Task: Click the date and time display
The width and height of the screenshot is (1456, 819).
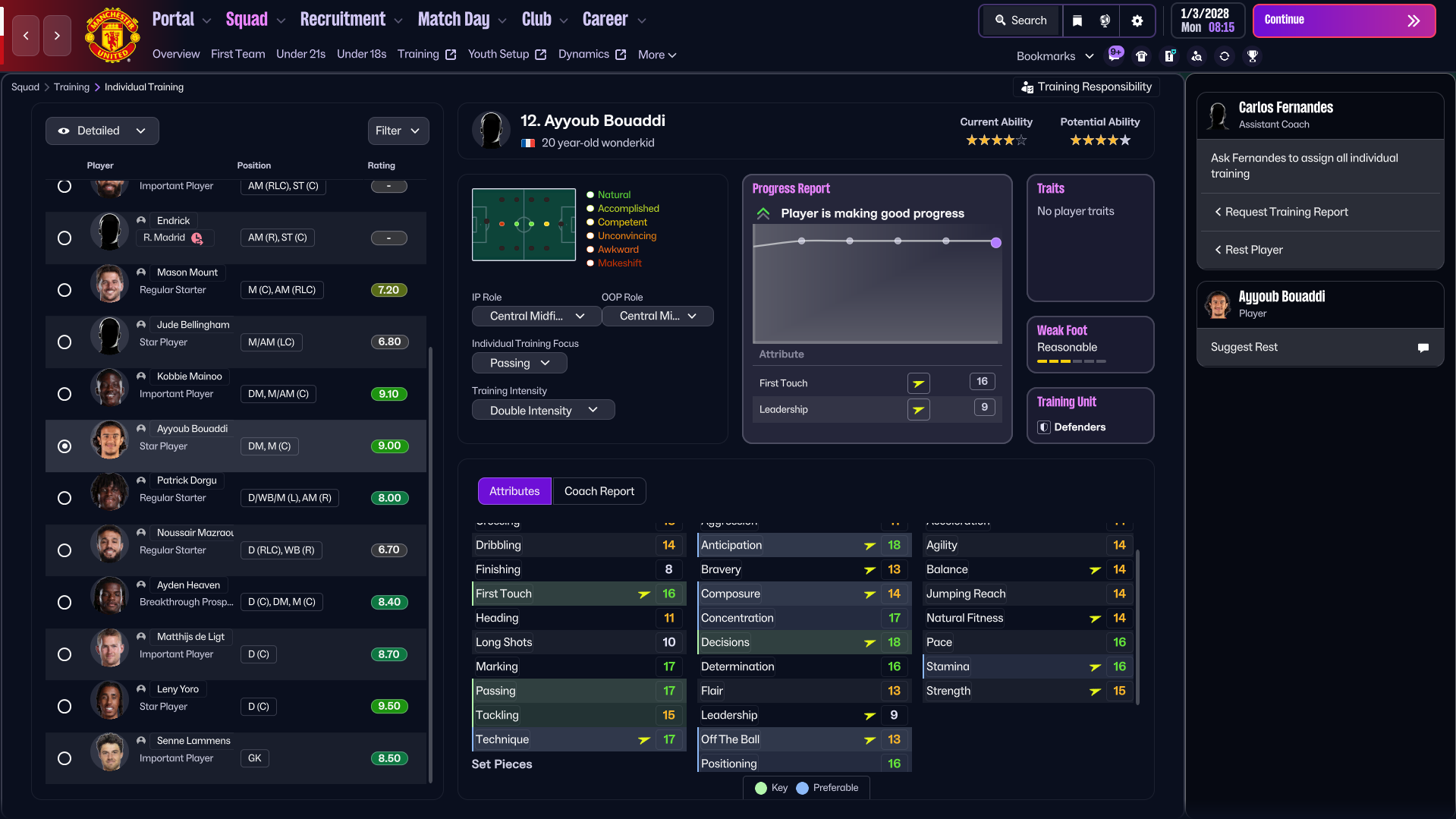Action: [x=1208, y=20]
